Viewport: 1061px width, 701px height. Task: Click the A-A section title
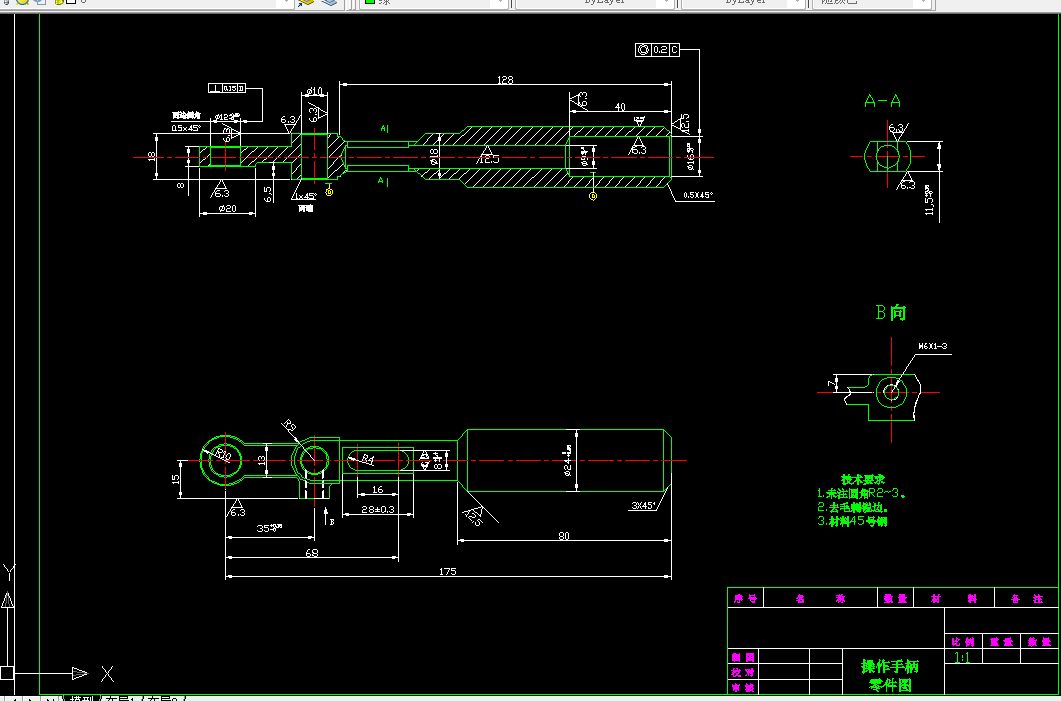pos(882,101)
